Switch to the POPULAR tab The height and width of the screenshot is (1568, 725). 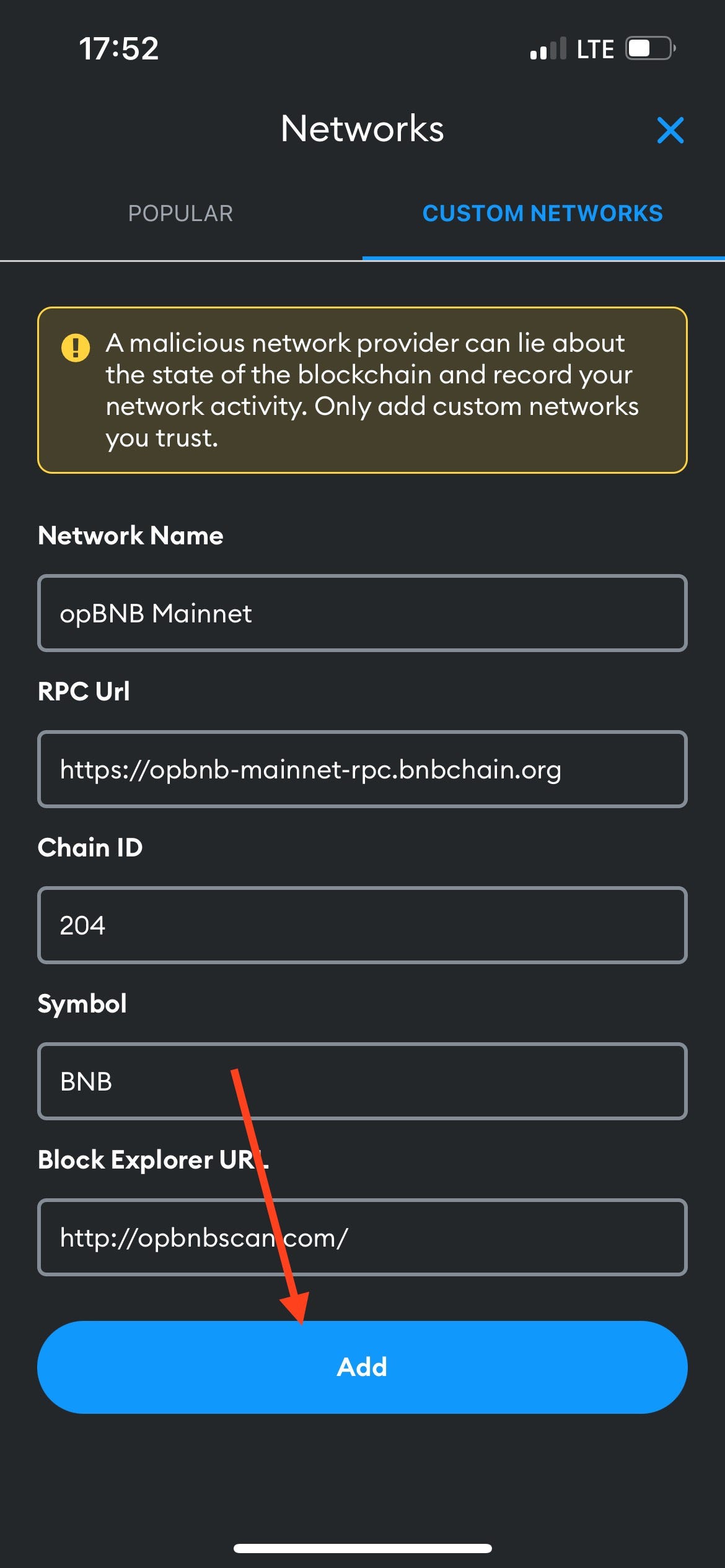180,214
